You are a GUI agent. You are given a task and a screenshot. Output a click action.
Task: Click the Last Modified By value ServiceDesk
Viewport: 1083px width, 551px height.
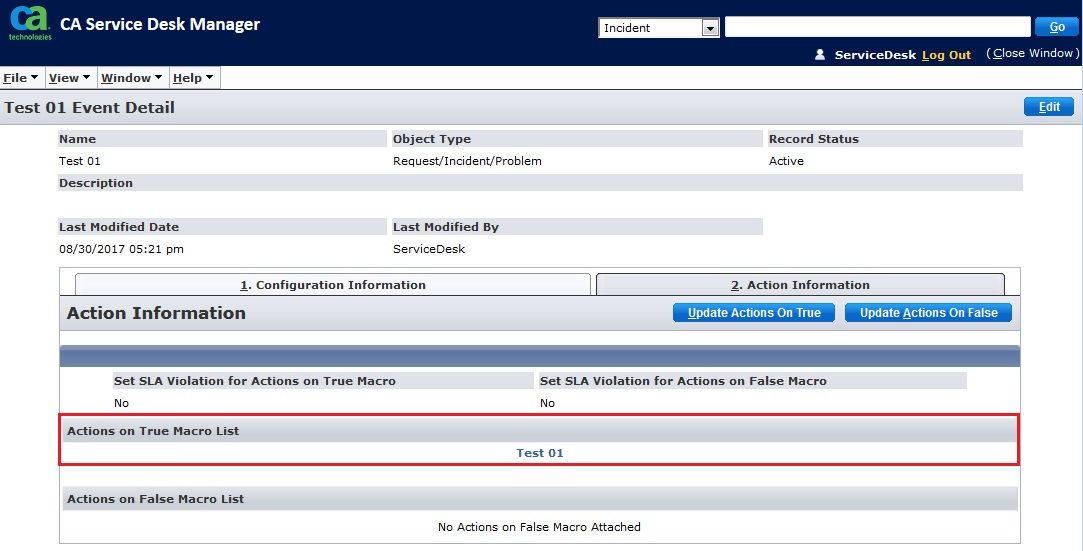(429, 249)
